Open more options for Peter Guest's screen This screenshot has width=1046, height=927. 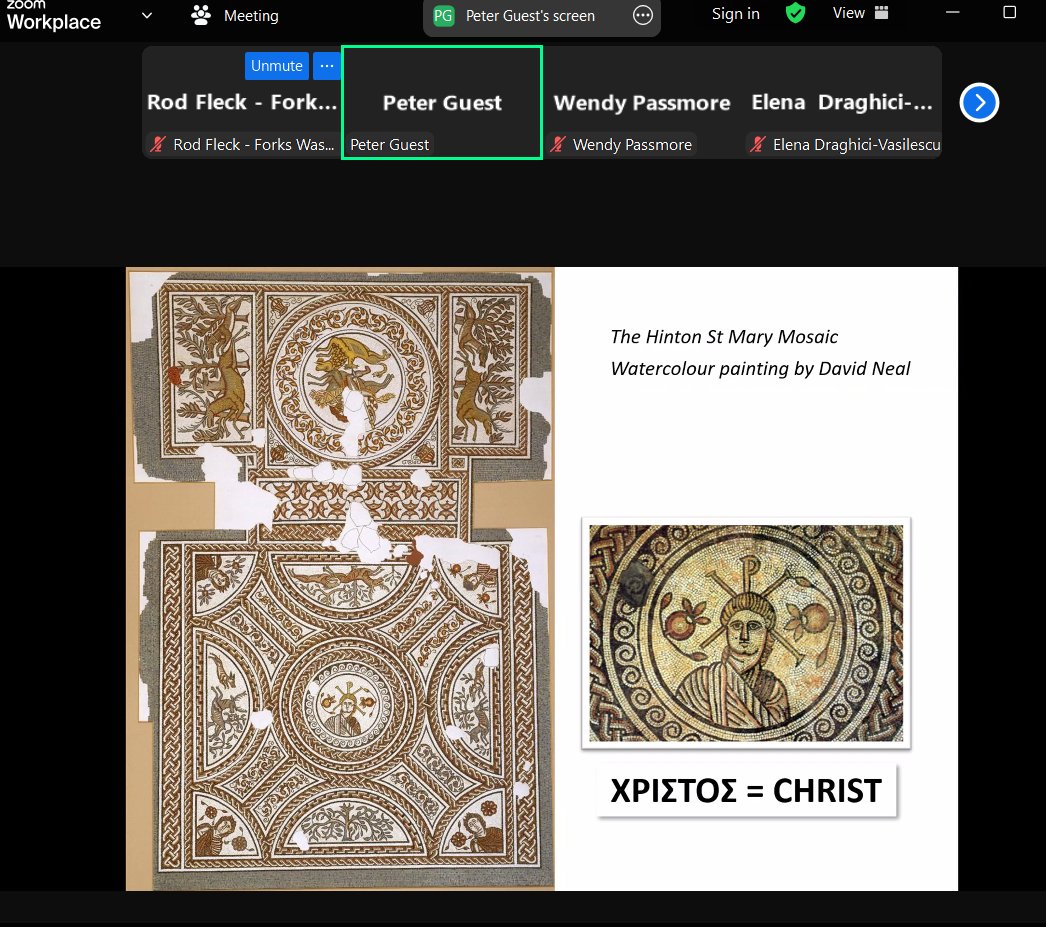click(x=642, y=15)
